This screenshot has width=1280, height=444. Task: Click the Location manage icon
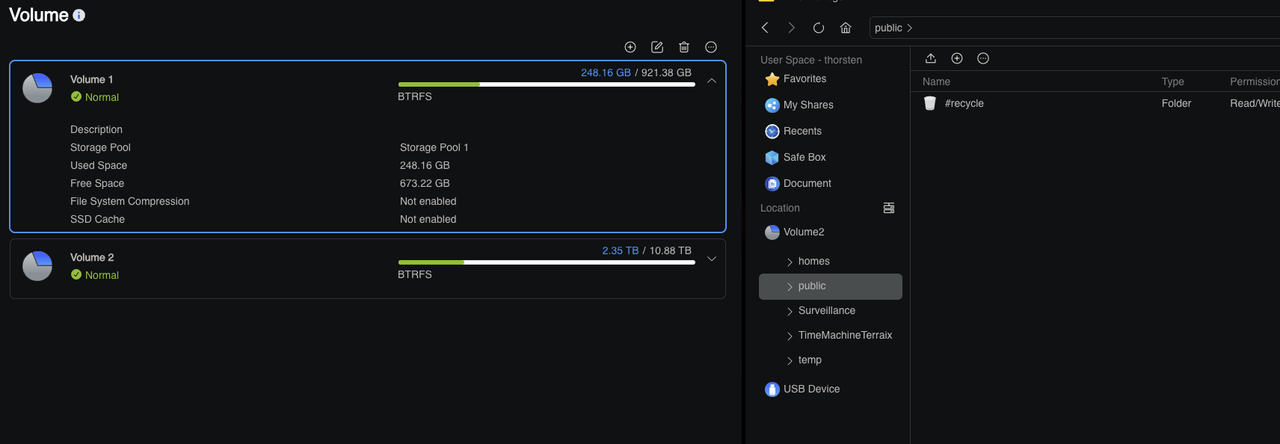click(x=889, y=208)
